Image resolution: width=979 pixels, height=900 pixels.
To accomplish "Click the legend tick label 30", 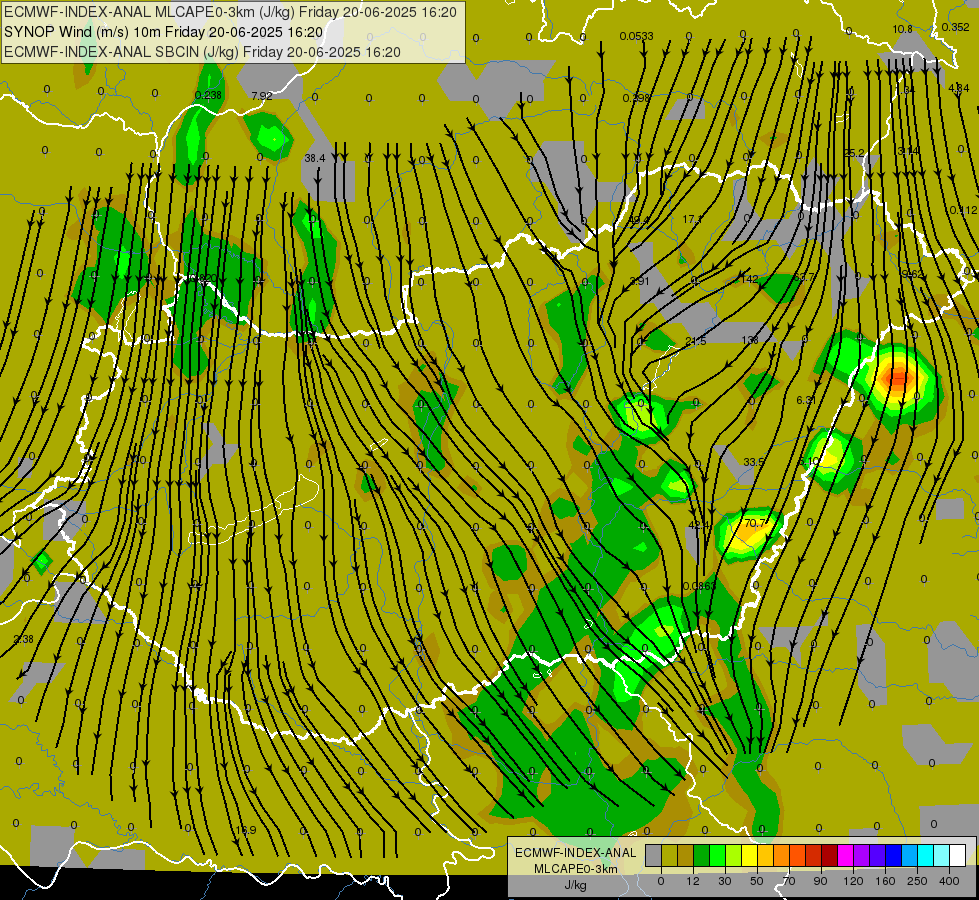I will [724, 881].
